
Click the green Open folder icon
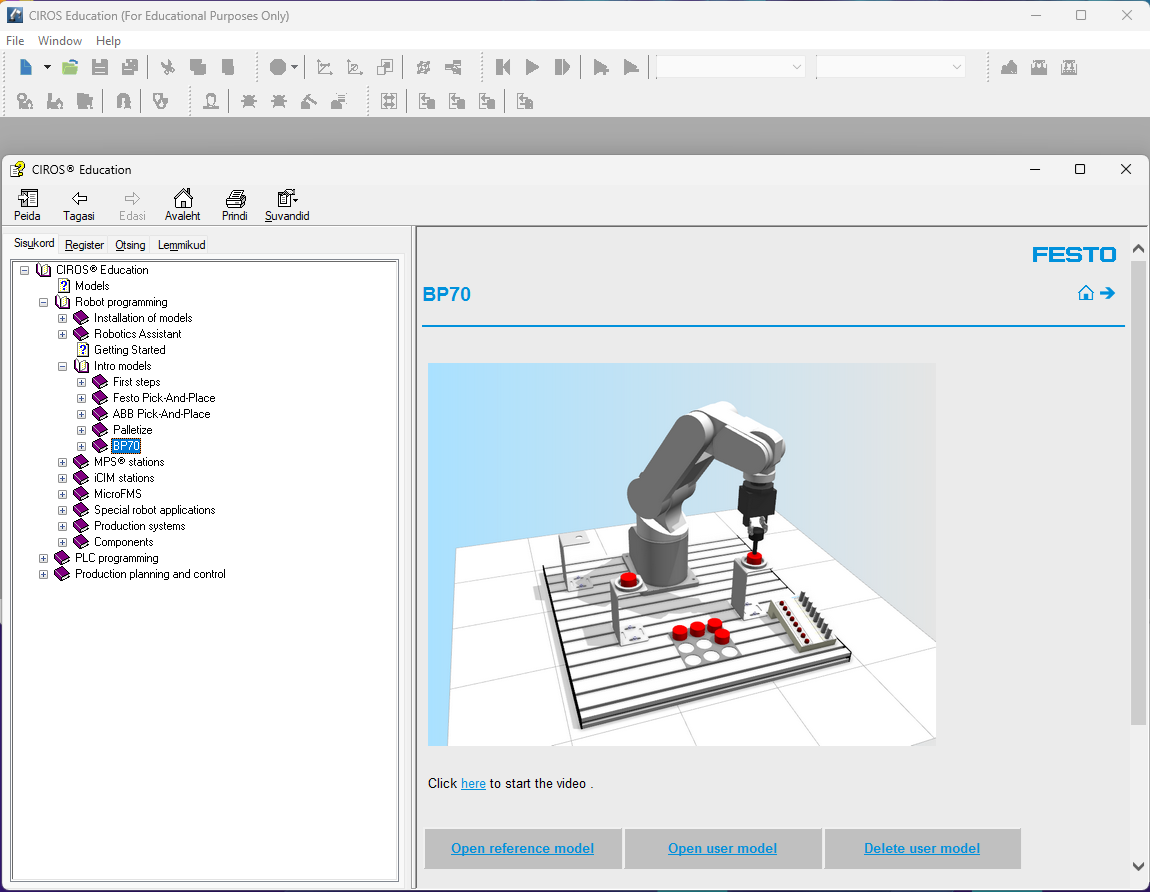(x=70, y=67)
